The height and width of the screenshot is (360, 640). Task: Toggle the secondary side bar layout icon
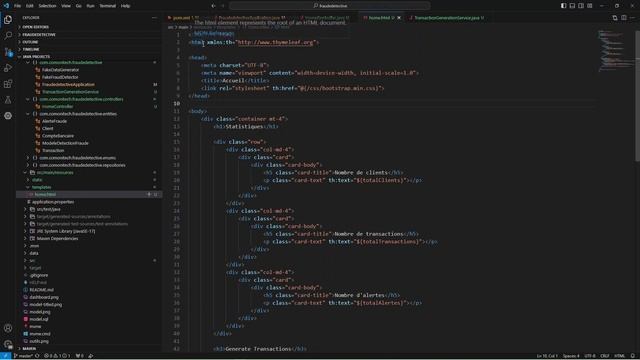[x=581, y=6]
